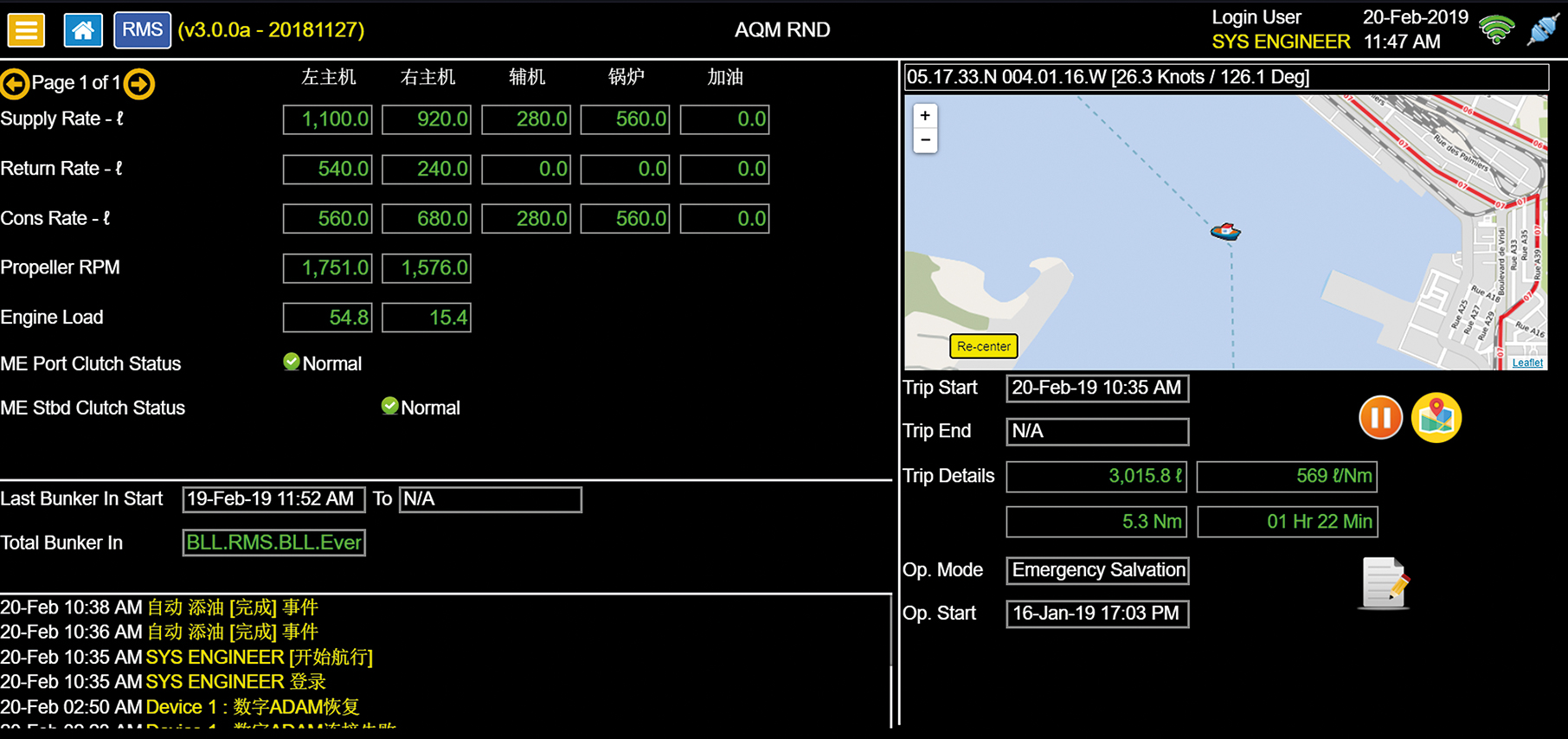Screen dimensions: 1568x739
Task: Click Op. Mode Emergency Salvation field
Action: [x=1097, y=570]
